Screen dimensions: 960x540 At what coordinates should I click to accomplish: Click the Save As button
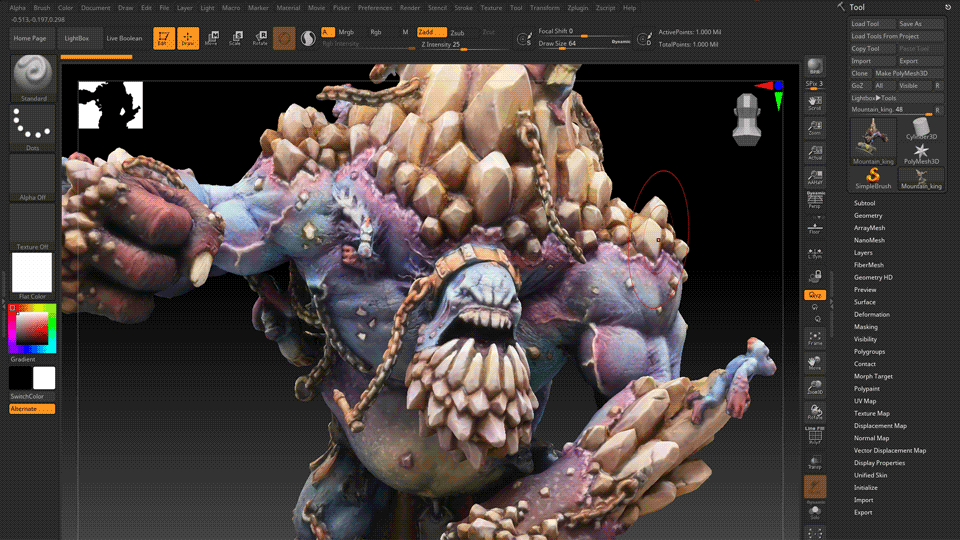921,24
